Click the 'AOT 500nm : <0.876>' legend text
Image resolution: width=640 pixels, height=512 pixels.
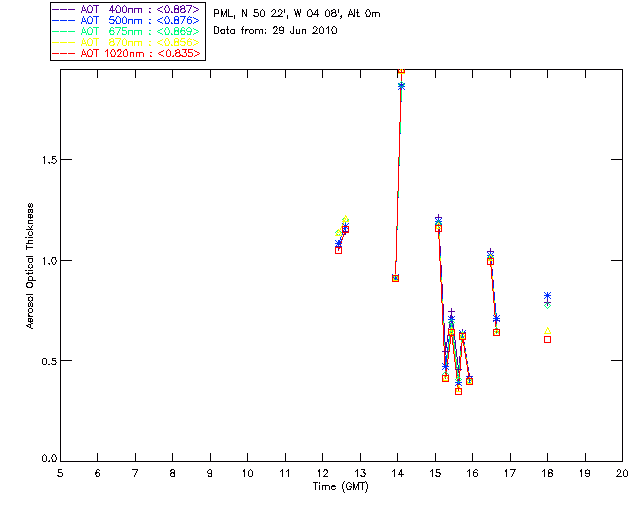point(140,20)
